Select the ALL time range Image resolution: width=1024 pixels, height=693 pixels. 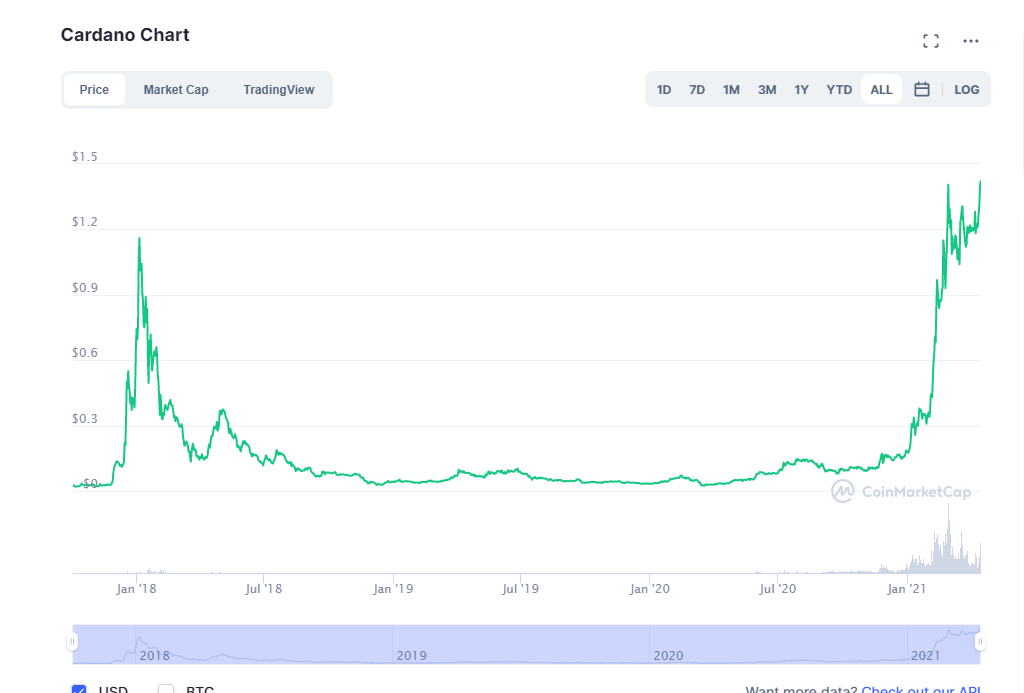881,89
